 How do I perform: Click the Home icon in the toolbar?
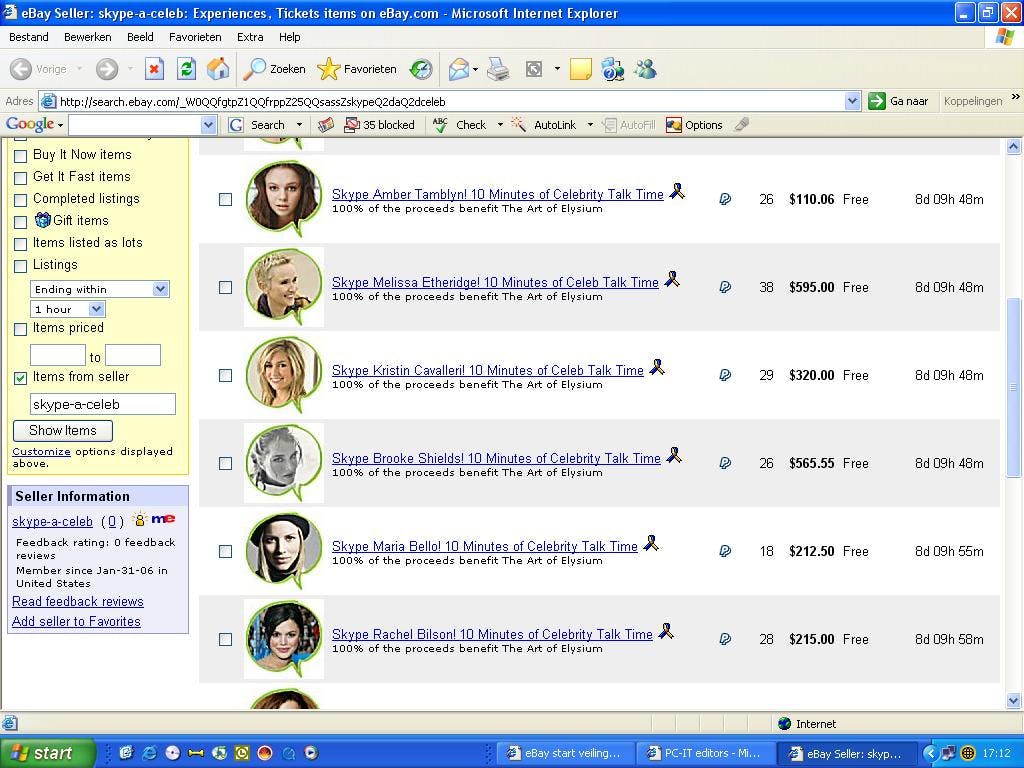pos(217,68)
